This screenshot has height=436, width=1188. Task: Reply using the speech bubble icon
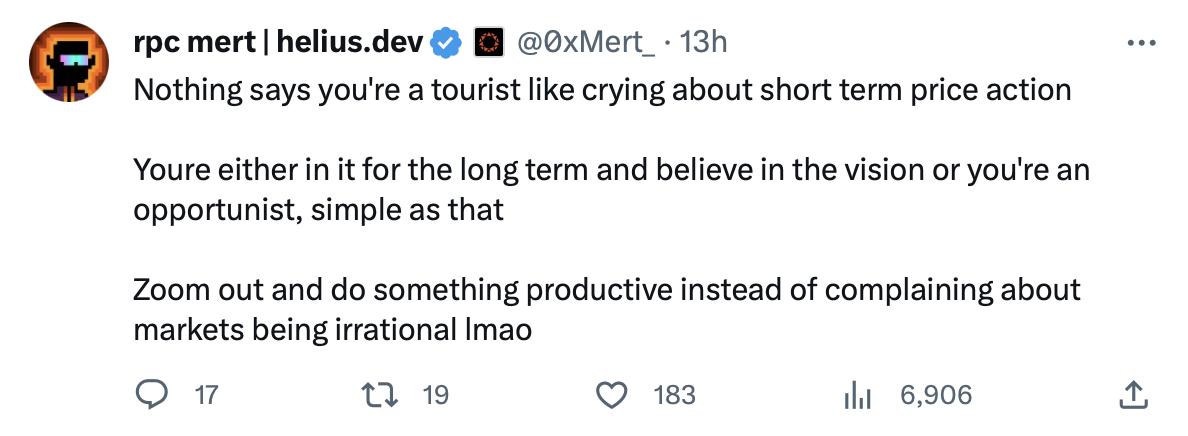coord(151,395)
